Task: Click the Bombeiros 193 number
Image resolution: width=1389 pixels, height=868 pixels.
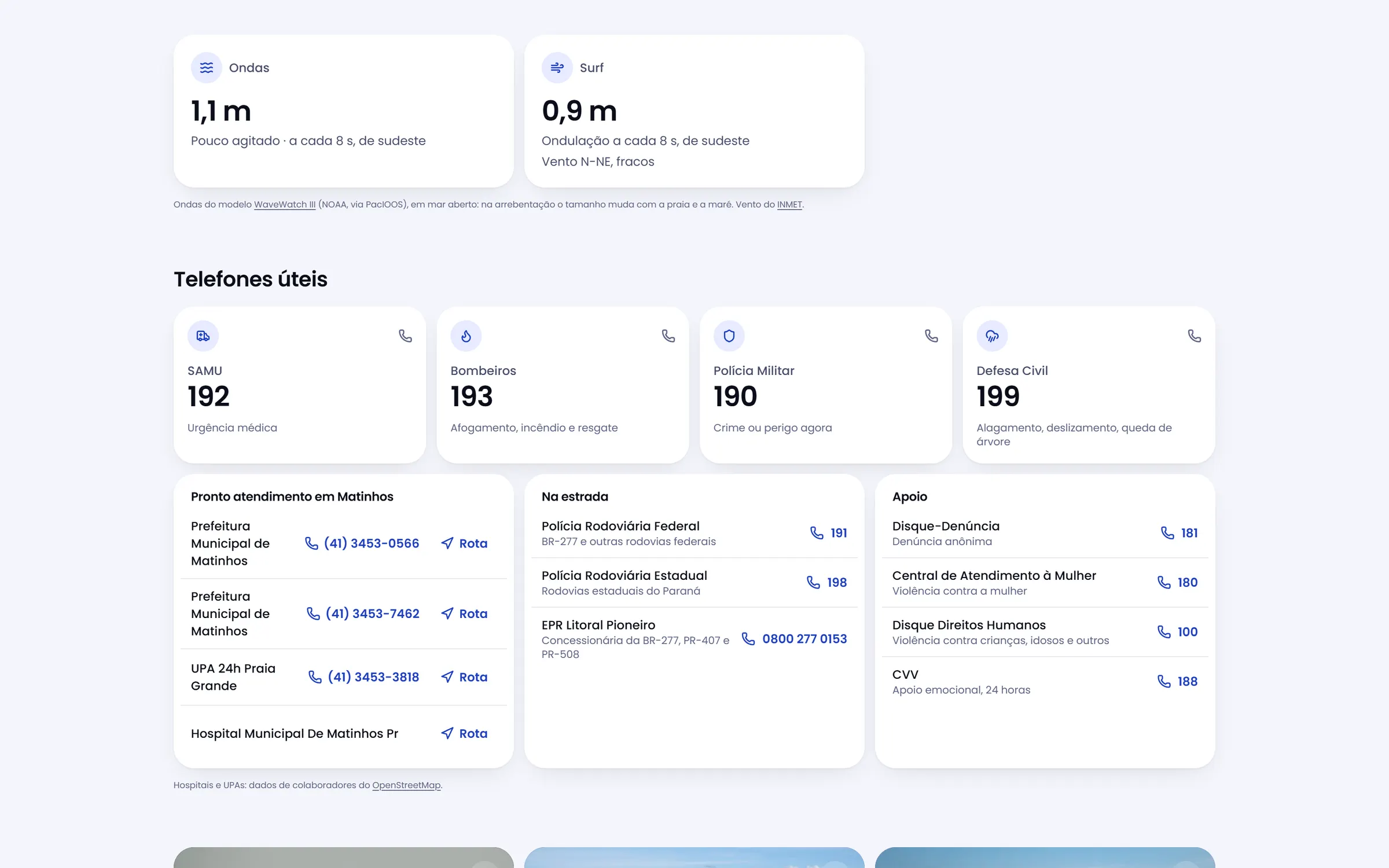Action: pyautogui.click(x=472, y=396)
